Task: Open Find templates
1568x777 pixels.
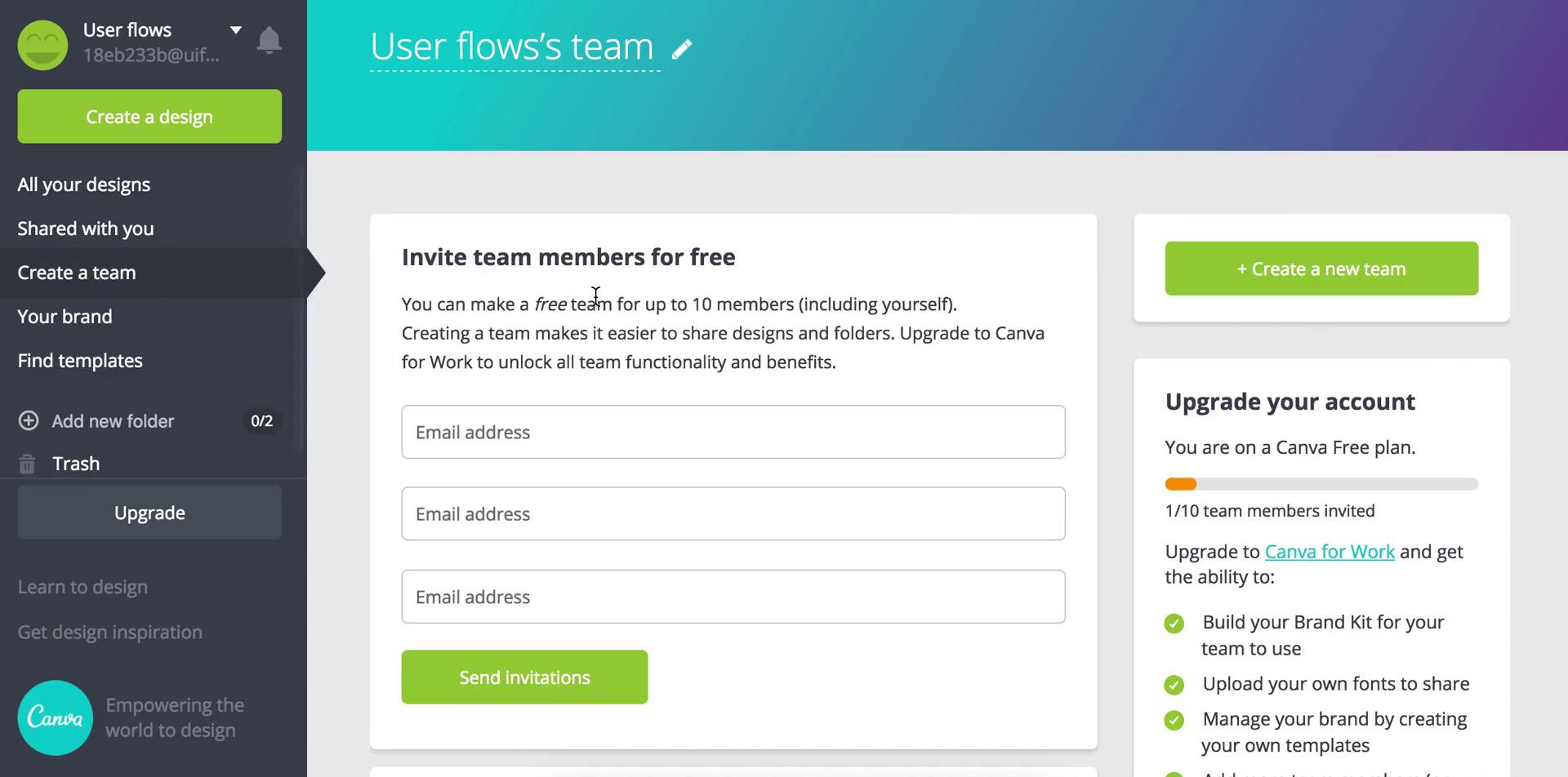Action: point(80,361)
